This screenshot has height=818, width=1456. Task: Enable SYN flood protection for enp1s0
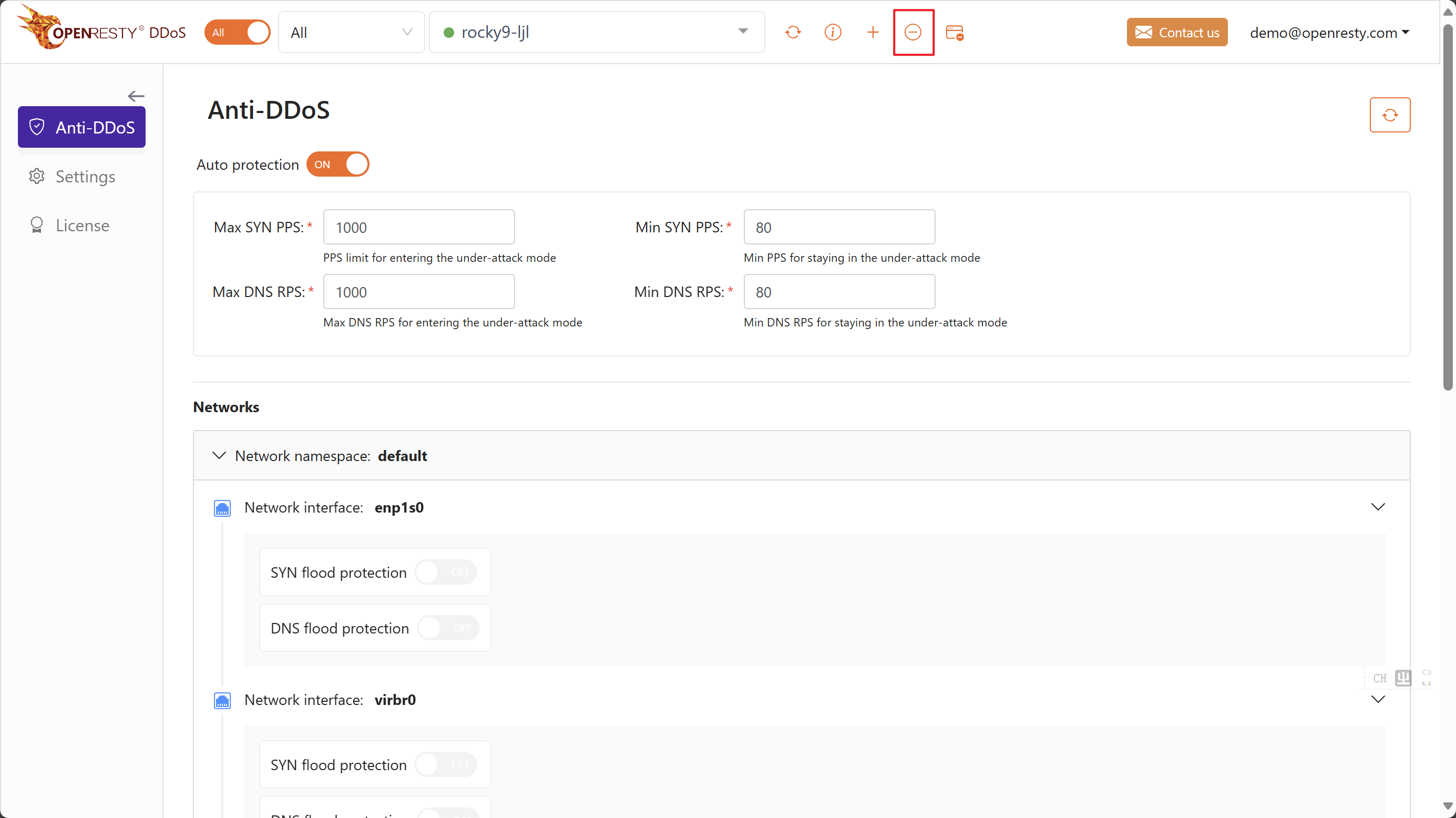[x=446, y=572]
